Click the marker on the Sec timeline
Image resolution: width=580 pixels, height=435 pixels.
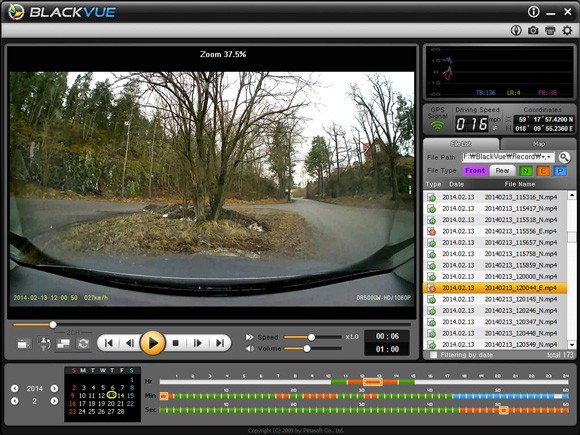coord(503,410)
